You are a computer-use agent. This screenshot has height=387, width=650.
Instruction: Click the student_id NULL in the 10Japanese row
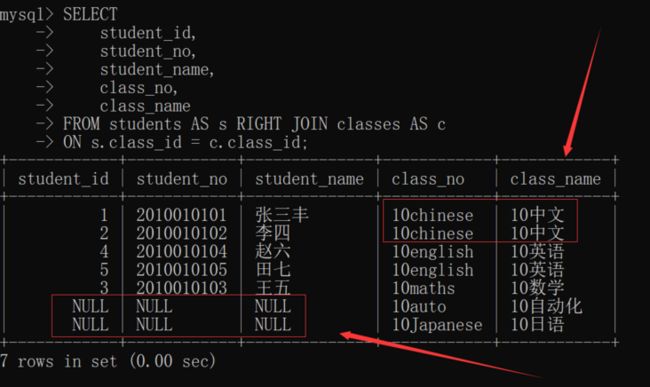90,324
